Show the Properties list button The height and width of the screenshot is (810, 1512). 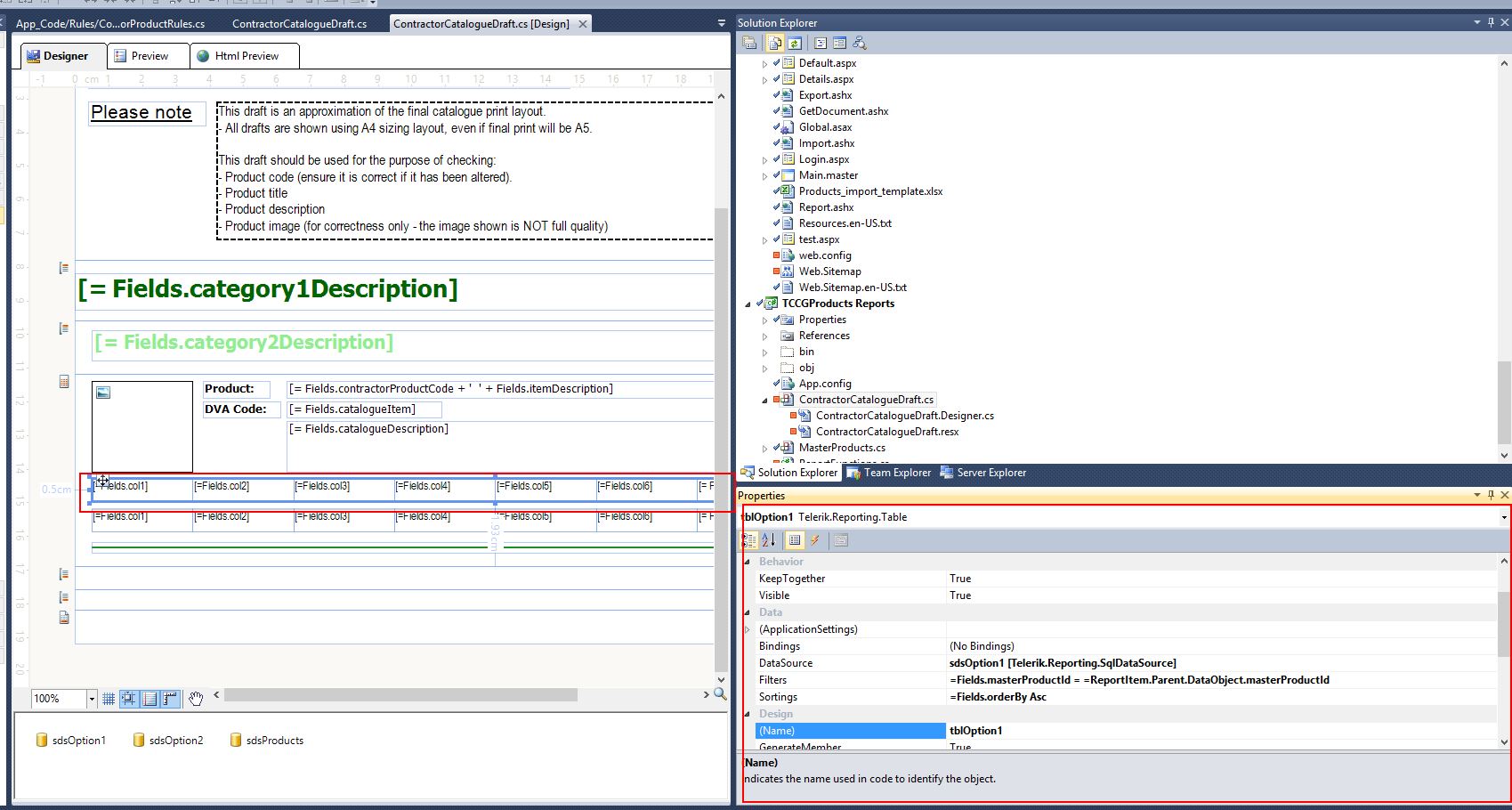795,539
